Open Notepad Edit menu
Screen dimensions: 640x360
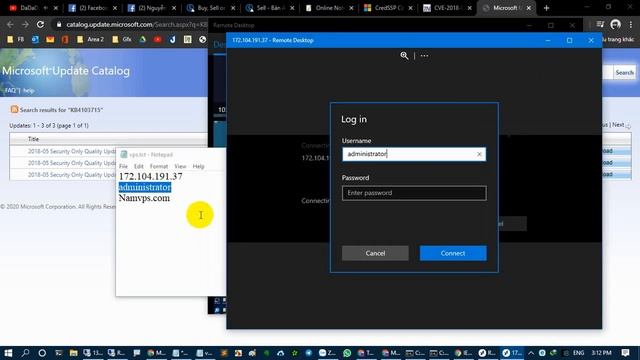pos(139,167)
